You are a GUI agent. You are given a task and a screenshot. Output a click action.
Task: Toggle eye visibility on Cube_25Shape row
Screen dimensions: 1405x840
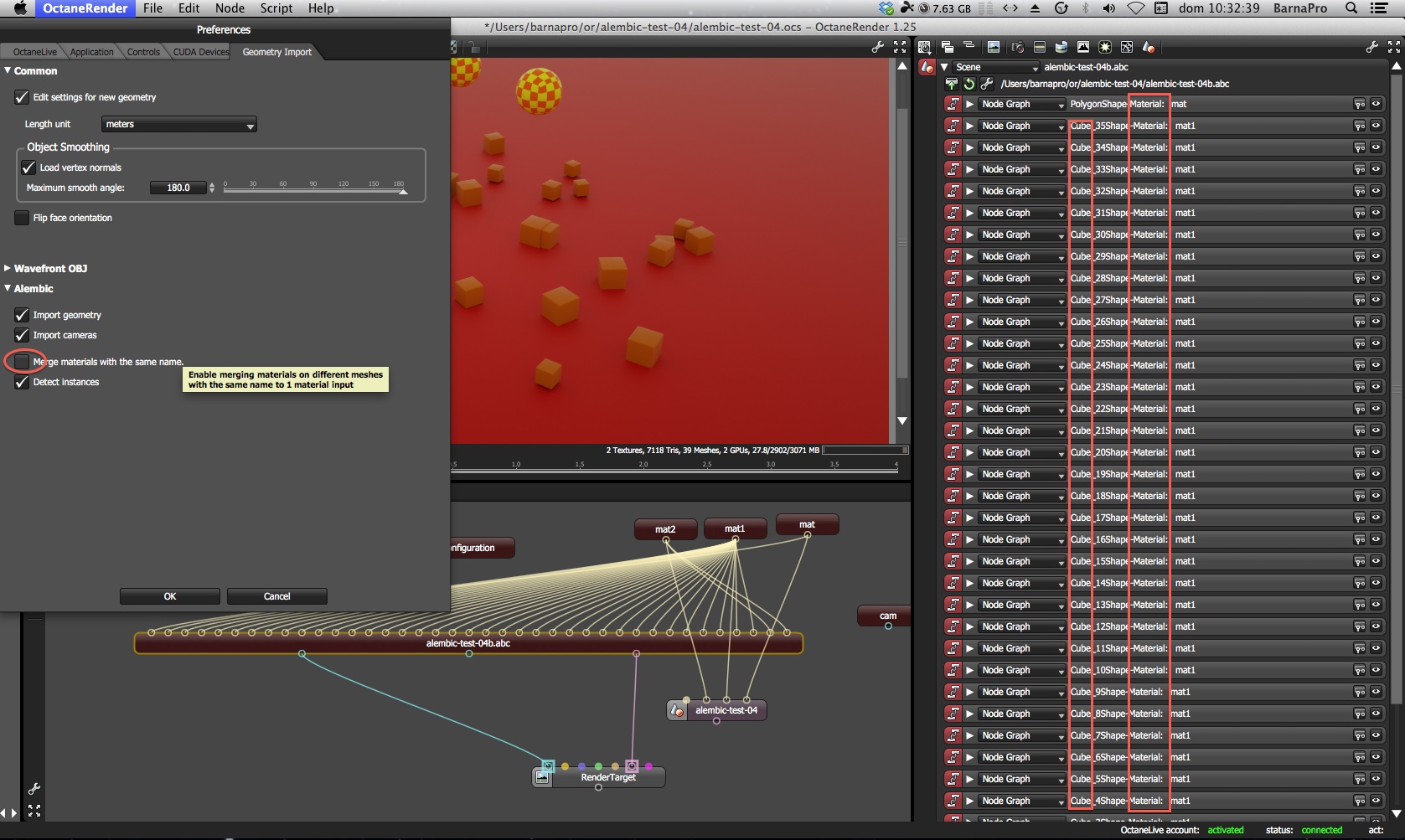[1376, 343]
